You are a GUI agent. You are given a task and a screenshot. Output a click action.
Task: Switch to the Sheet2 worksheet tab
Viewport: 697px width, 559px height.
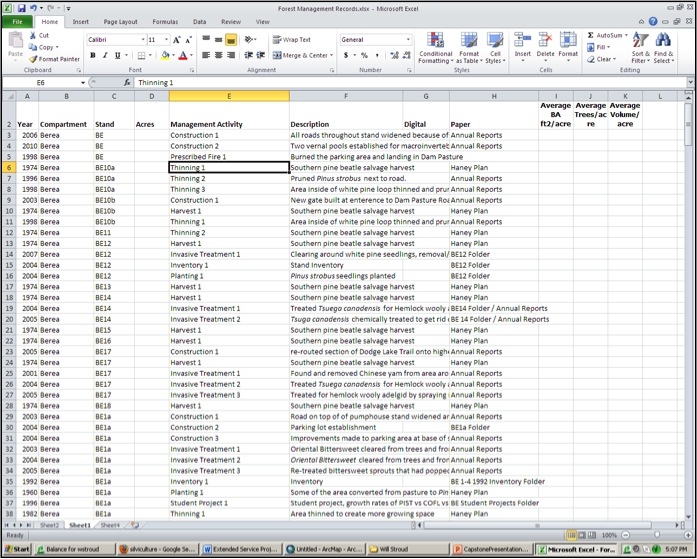pos(49,525)
